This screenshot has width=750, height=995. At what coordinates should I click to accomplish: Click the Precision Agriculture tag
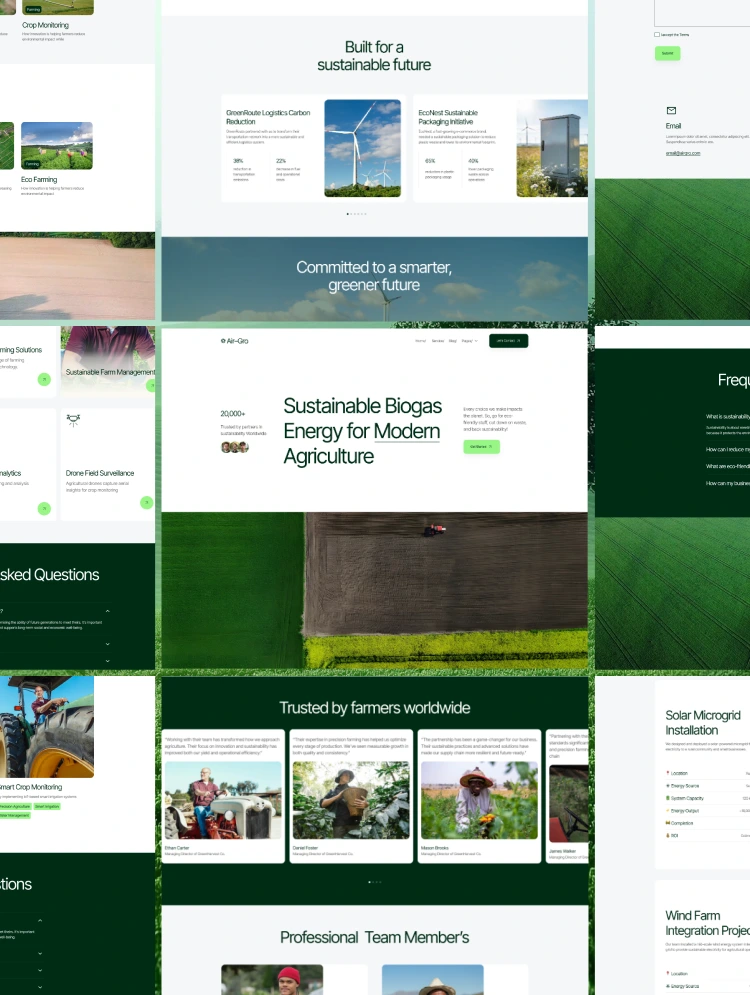[15, 807]
